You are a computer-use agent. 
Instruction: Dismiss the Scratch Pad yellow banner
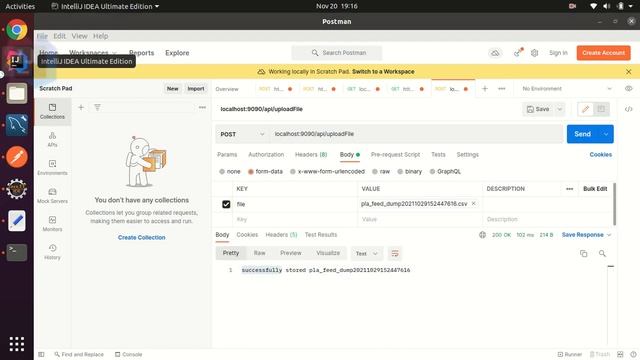pos(629,71)
